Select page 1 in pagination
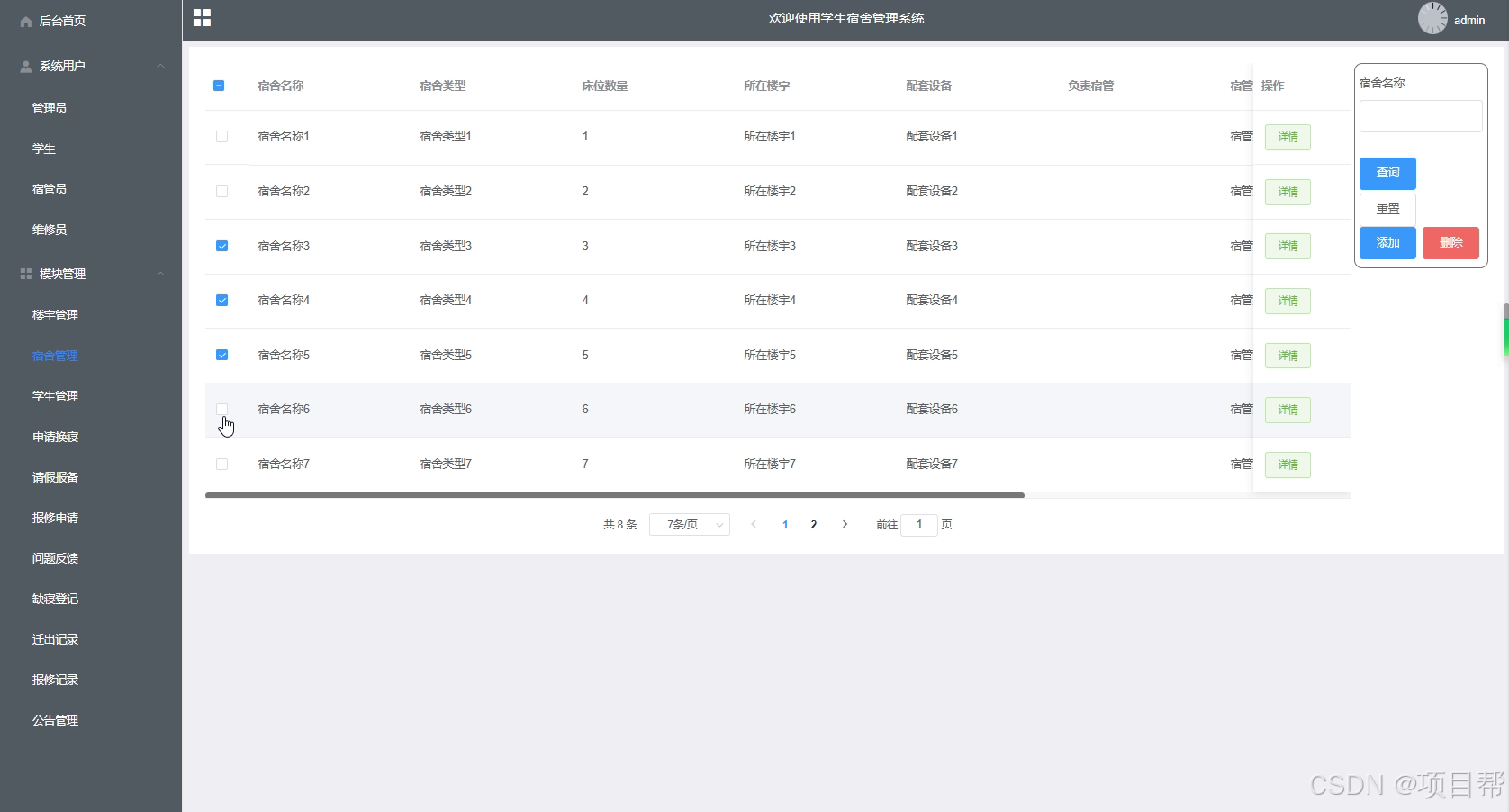The width and height of the screenshot is (1509, 812). tap(785, 524)
